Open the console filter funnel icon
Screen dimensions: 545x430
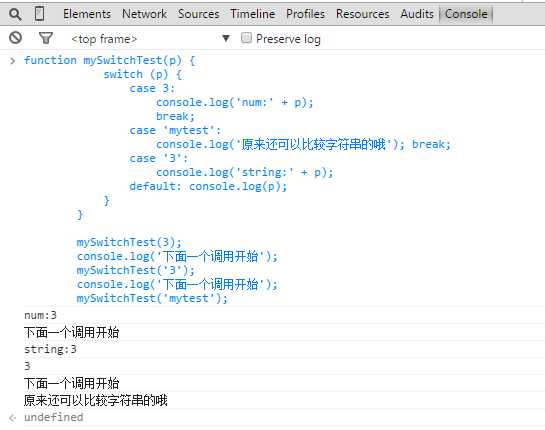(46, 38)
